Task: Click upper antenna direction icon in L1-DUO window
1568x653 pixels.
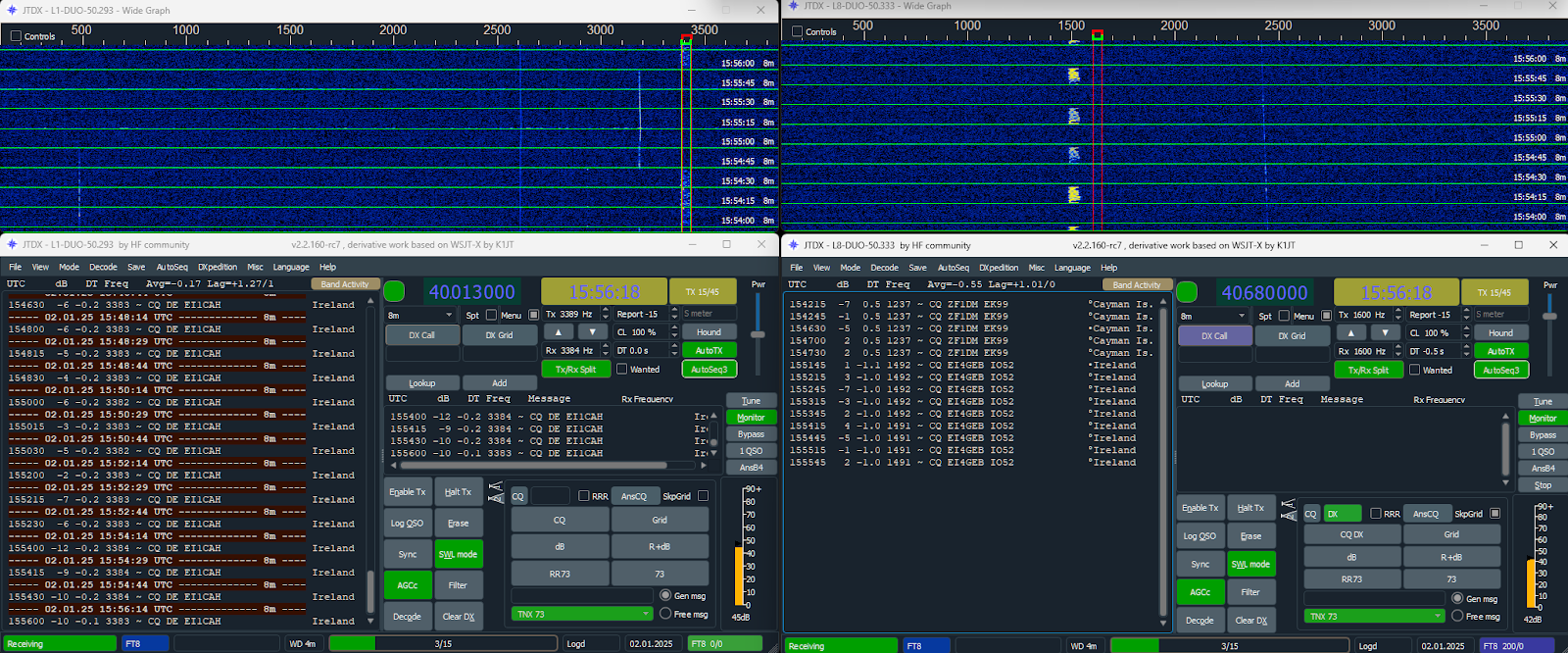Action: 495,487
